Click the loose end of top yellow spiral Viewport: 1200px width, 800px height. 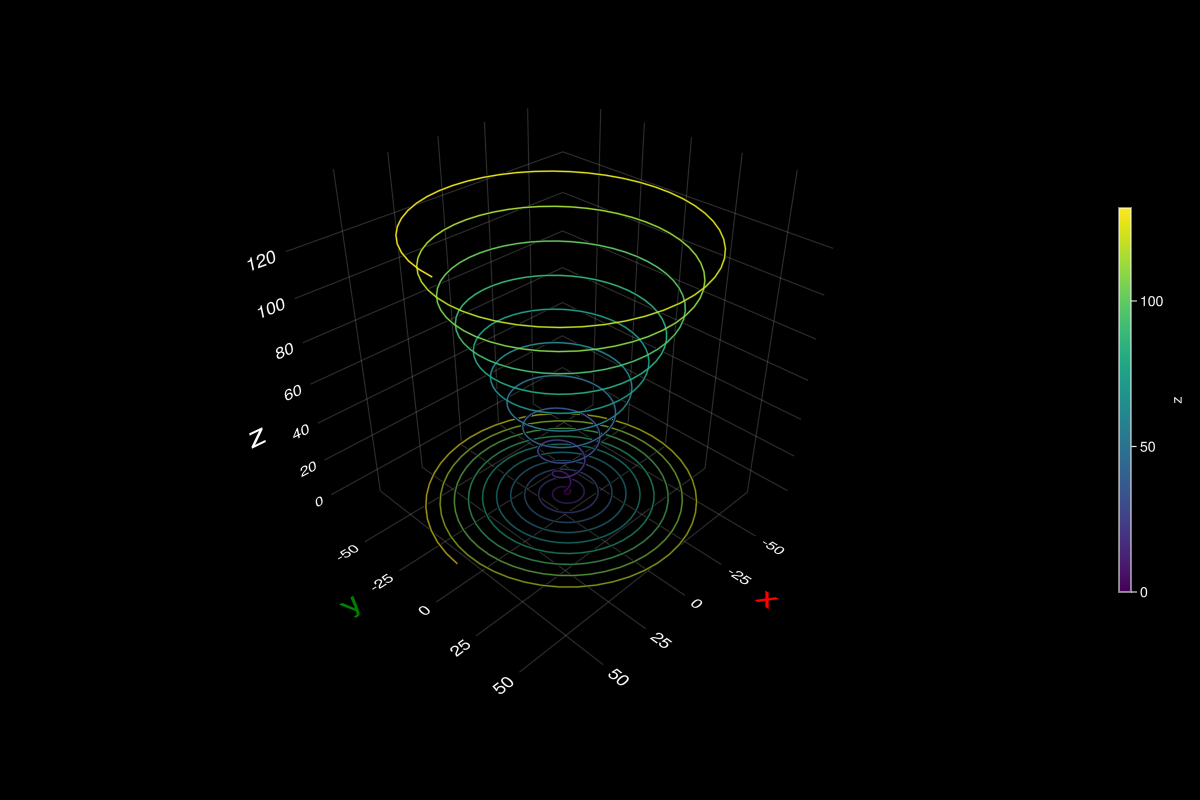point(431,274)
